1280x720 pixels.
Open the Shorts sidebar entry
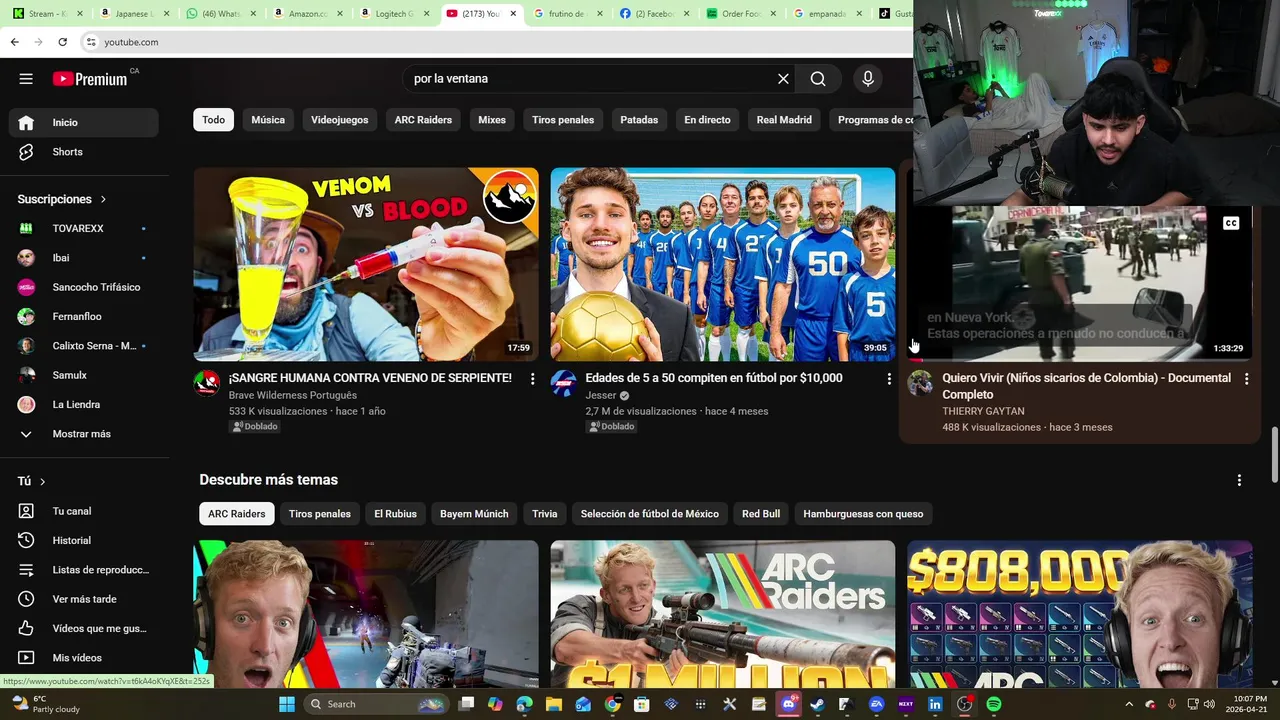pyautogui.click(x=84, y=152)
